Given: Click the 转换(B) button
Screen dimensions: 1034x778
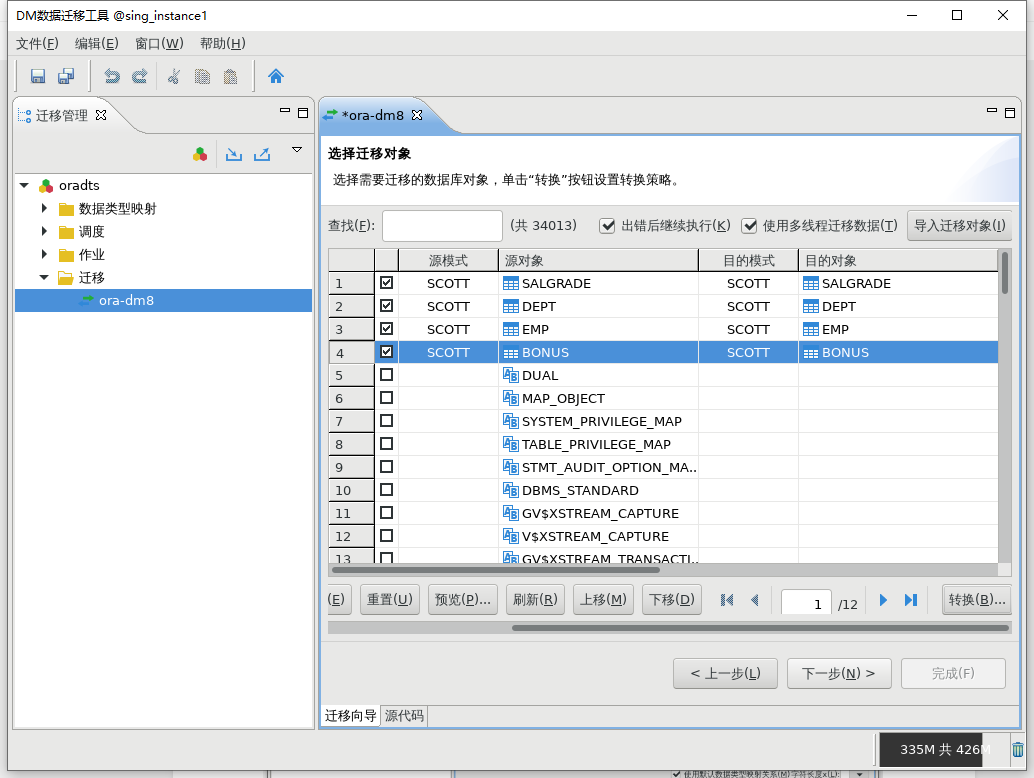Looking at the screenshot, I should click(x=977, y=599).
